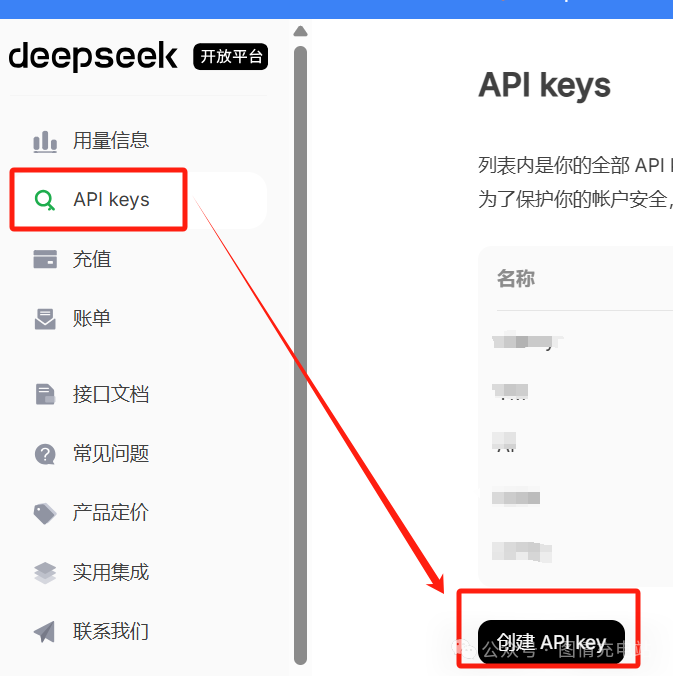Click the 充值 wallet card icon
Screen dimensions: 673x676
(45, 259)
